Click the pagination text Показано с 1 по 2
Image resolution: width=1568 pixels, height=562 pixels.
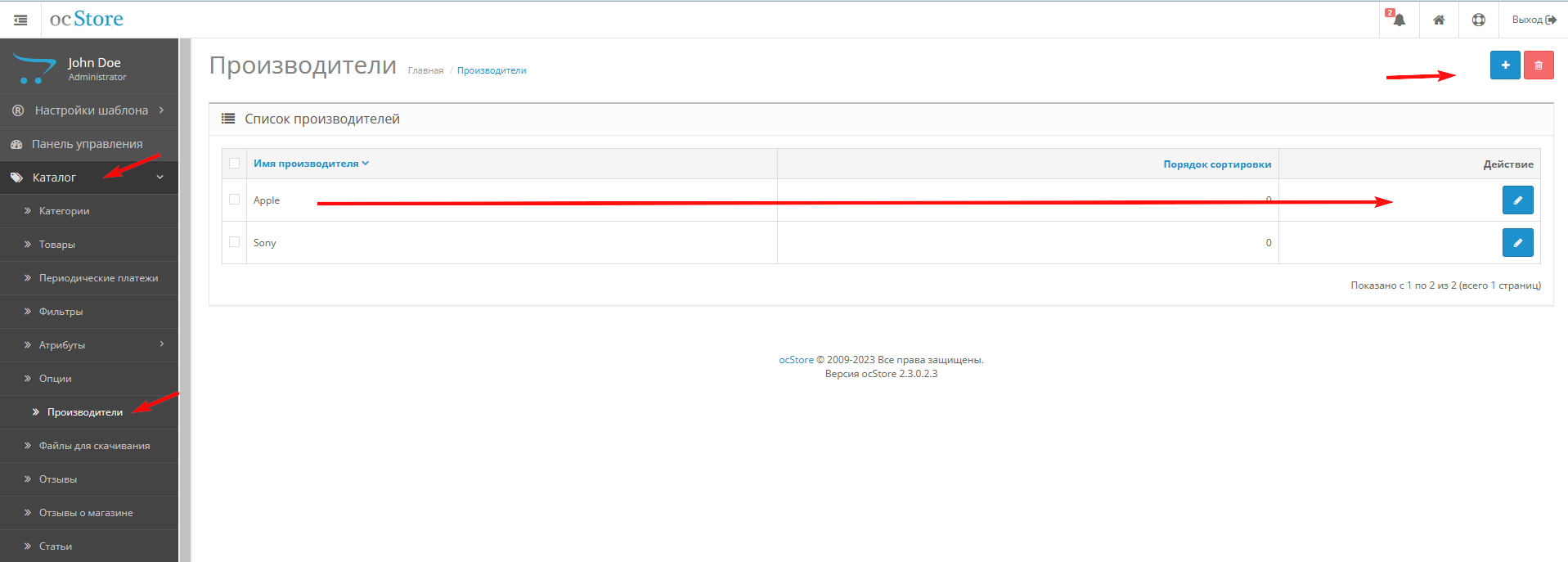(1445, 285)
